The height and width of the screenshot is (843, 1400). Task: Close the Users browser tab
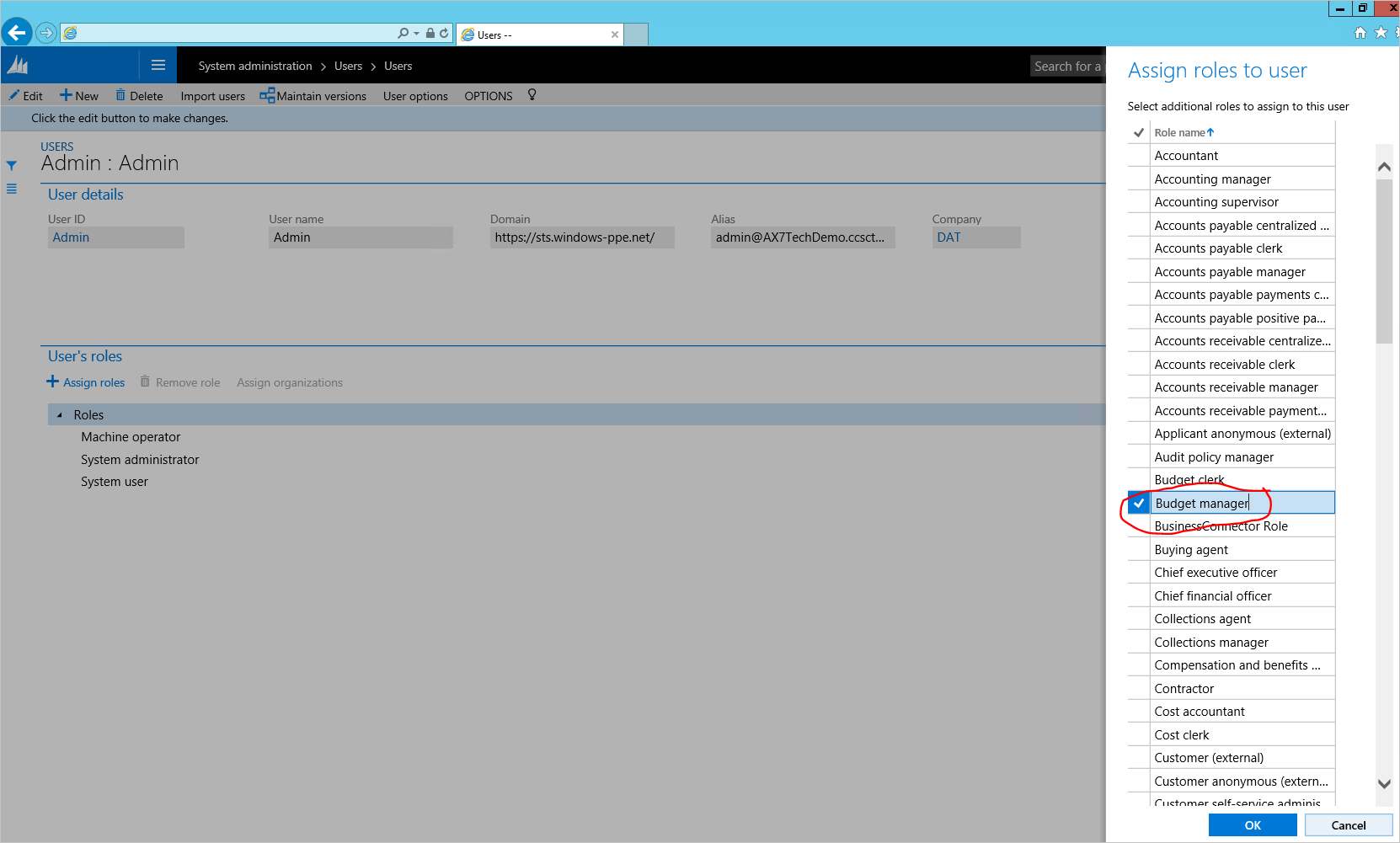click(x=615, y=35)
